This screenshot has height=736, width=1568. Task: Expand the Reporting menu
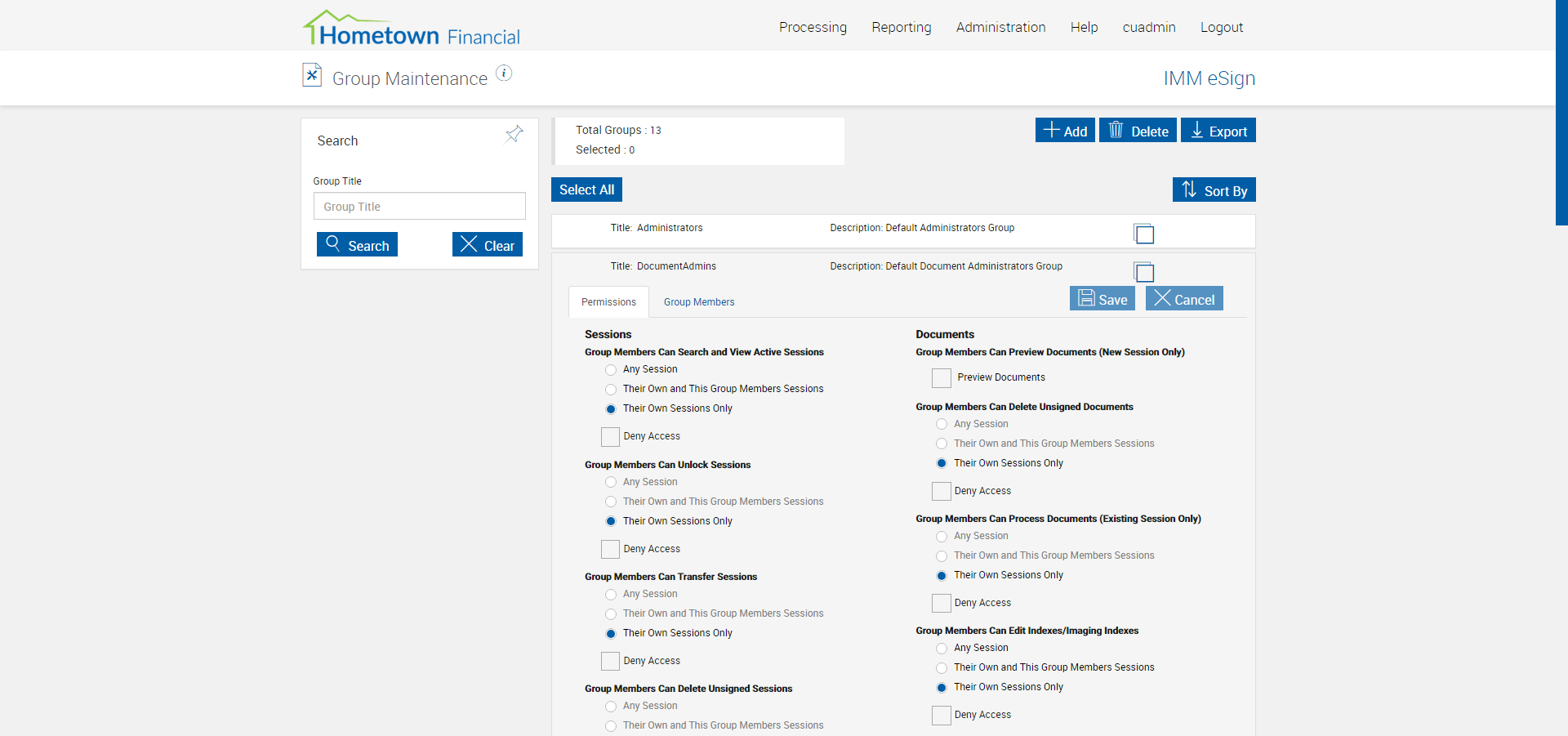click(901, 27)
